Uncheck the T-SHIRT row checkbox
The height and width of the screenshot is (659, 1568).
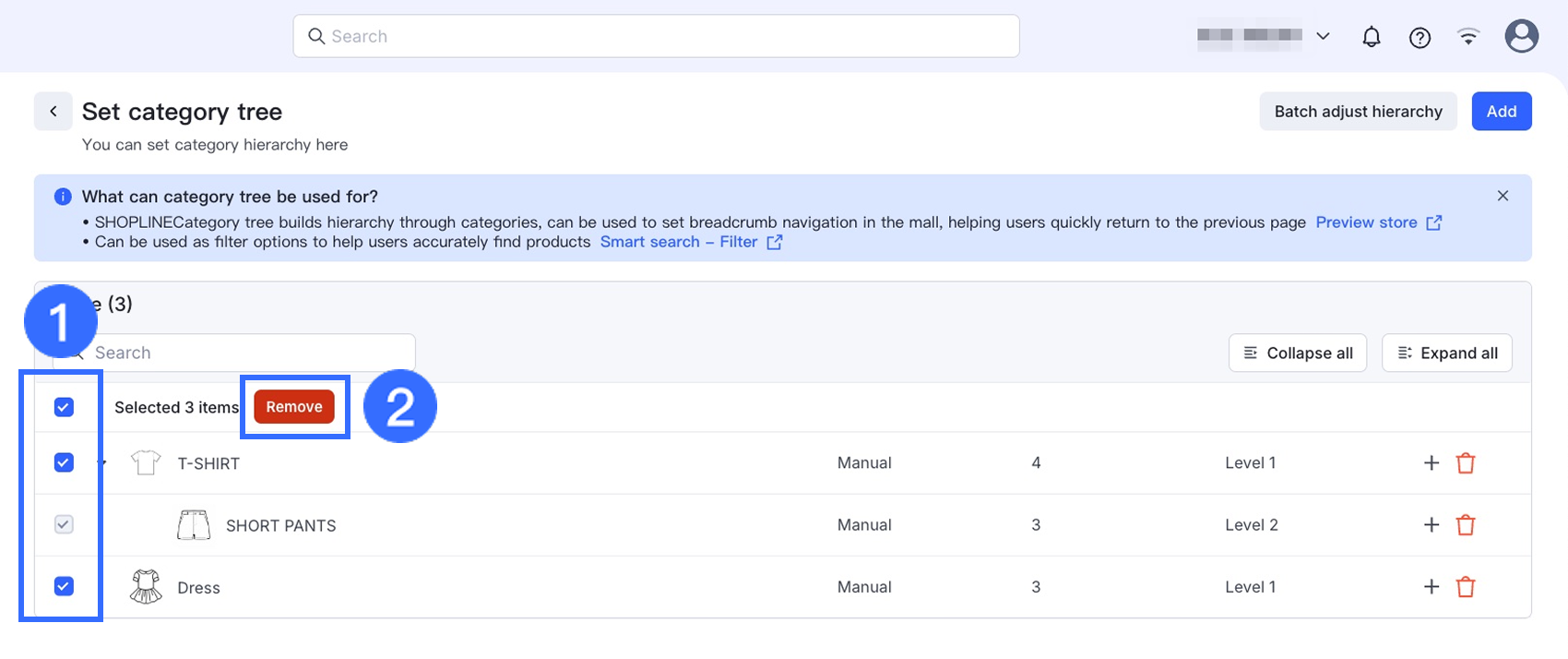[64, 462]
